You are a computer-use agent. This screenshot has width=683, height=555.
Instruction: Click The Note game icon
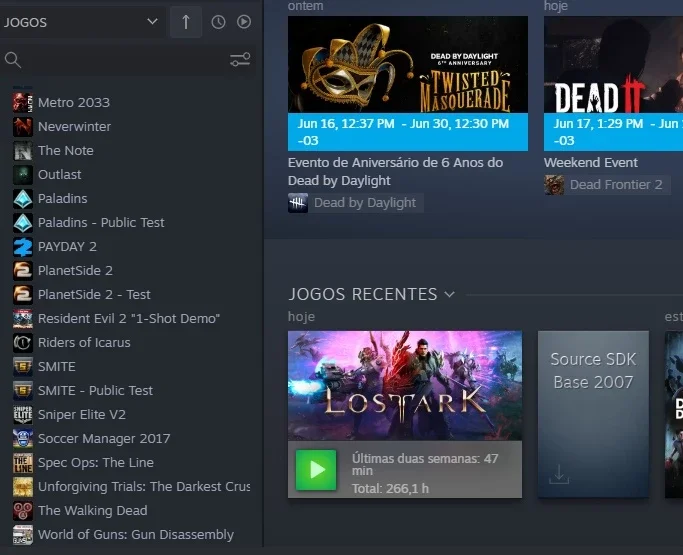23,150
